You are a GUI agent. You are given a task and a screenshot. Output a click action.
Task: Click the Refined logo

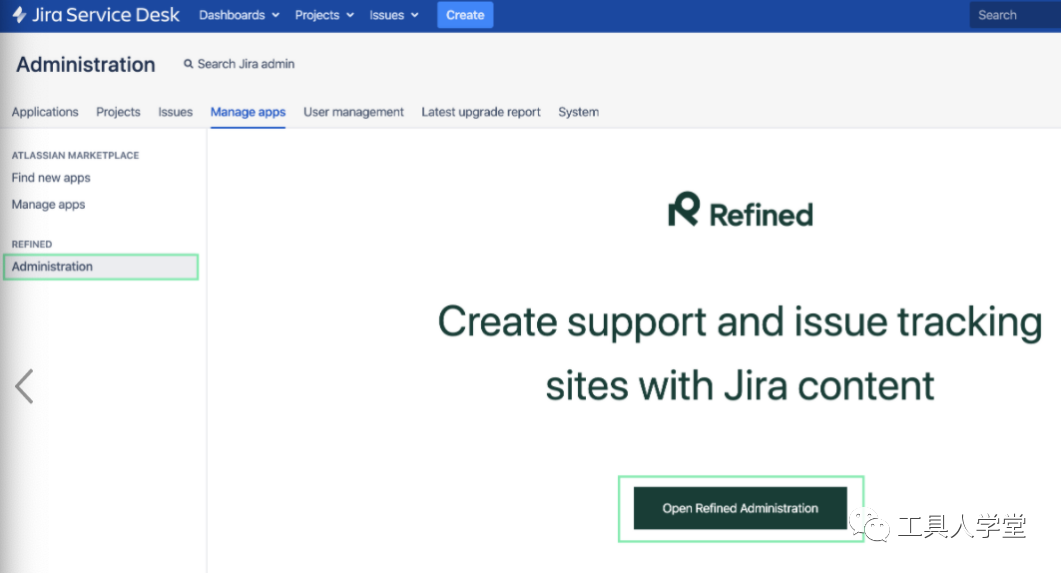pyautogui.click(x=740, y=210)
